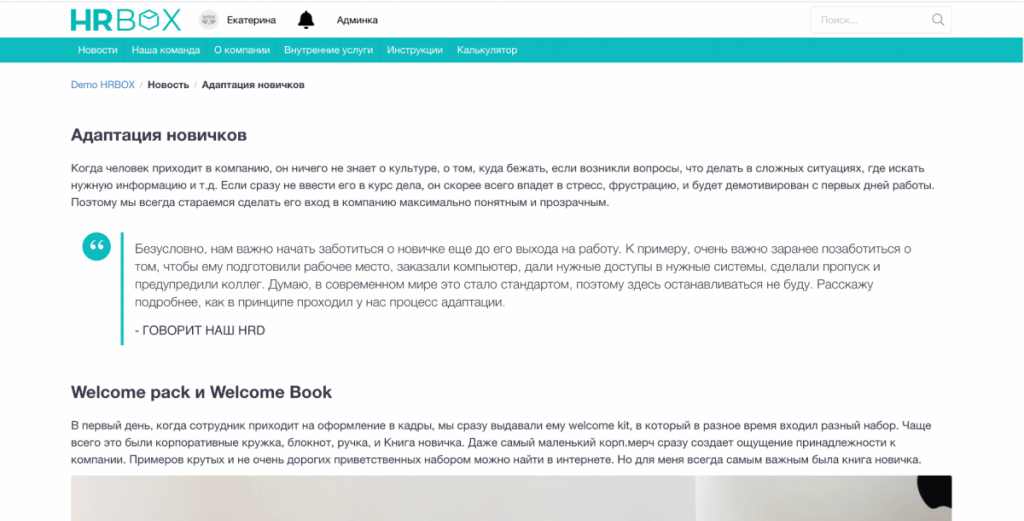Click the paragraph starting 'В первый день'
This screenshot has height=521, width=1024.
click(x=501, y=443)
